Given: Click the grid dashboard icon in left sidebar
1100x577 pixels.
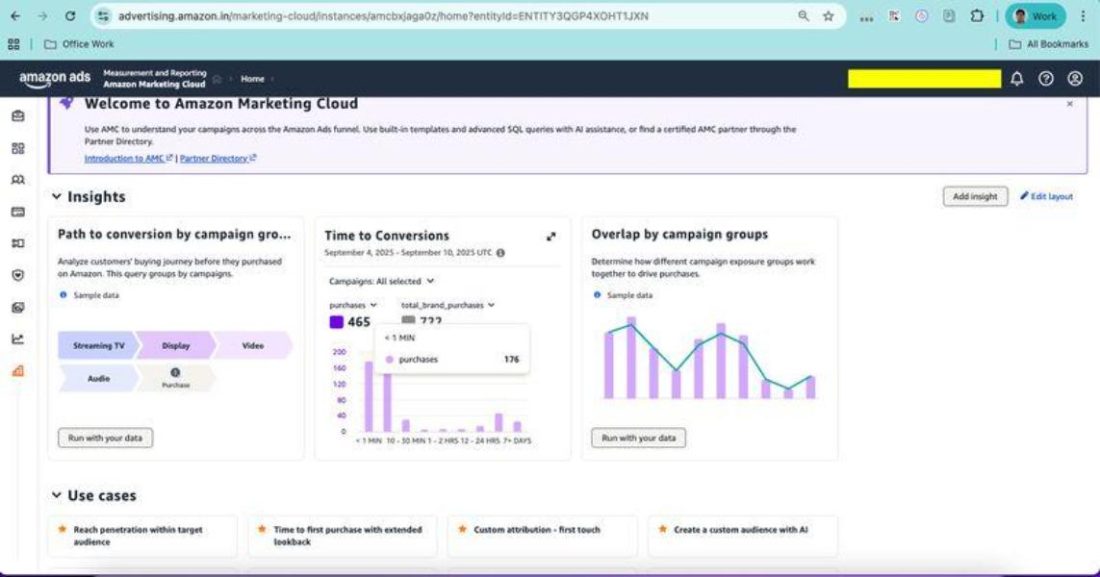Looking at the screenshot, I should coord(18,148).
